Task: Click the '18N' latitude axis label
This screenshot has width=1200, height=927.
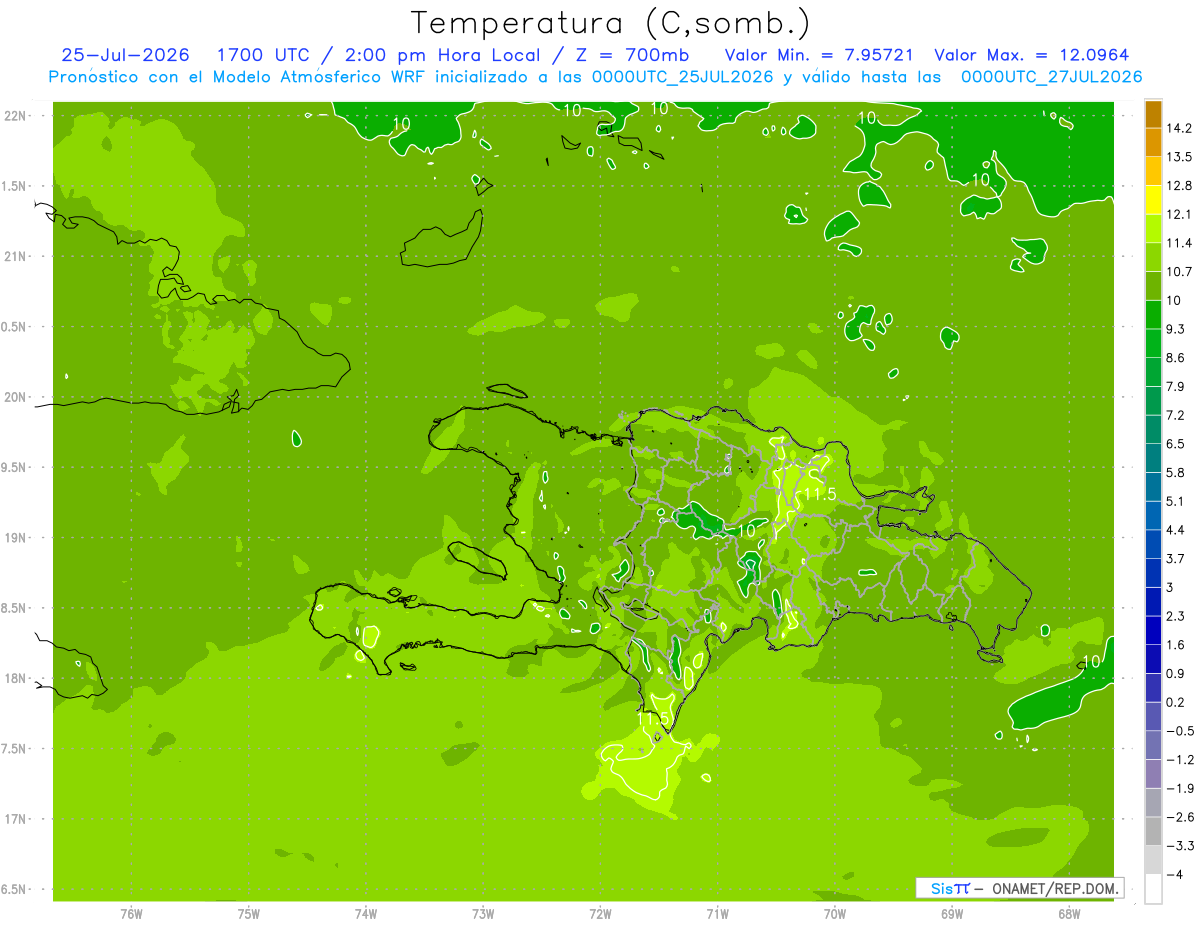Action: (x=16, y=678)
